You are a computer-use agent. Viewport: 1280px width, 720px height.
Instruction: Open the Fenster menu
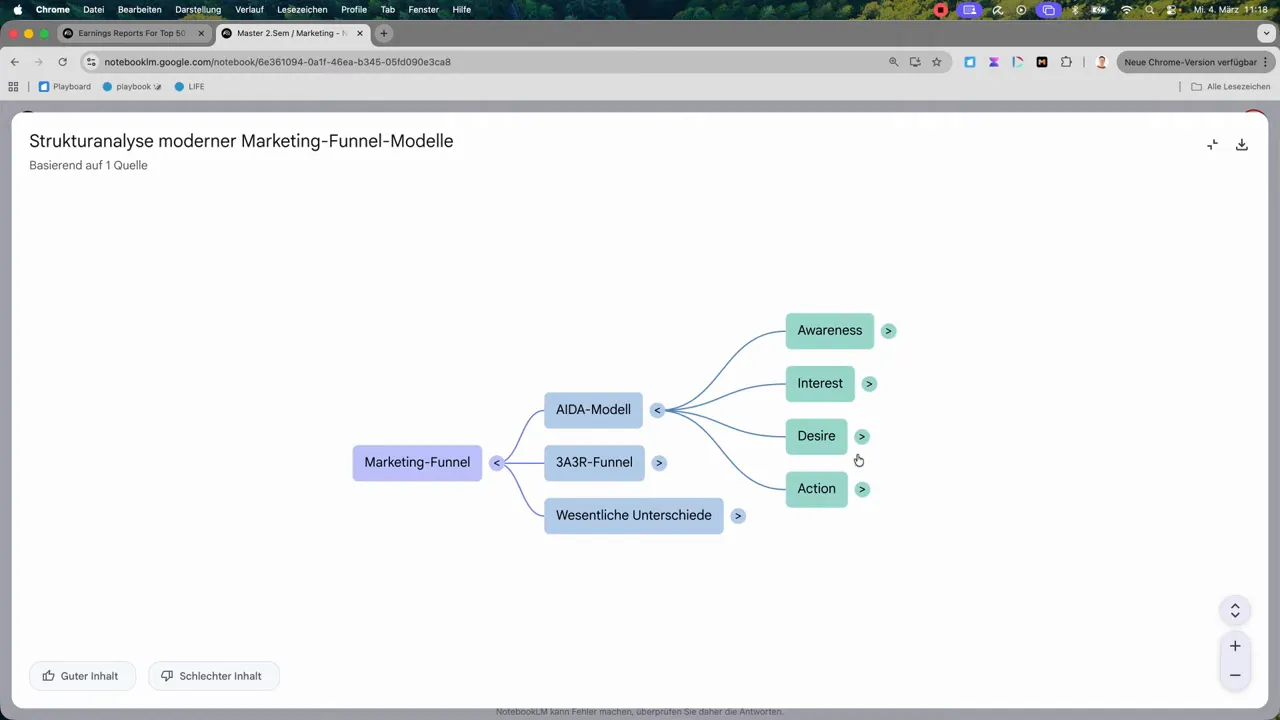pos(424,10)
